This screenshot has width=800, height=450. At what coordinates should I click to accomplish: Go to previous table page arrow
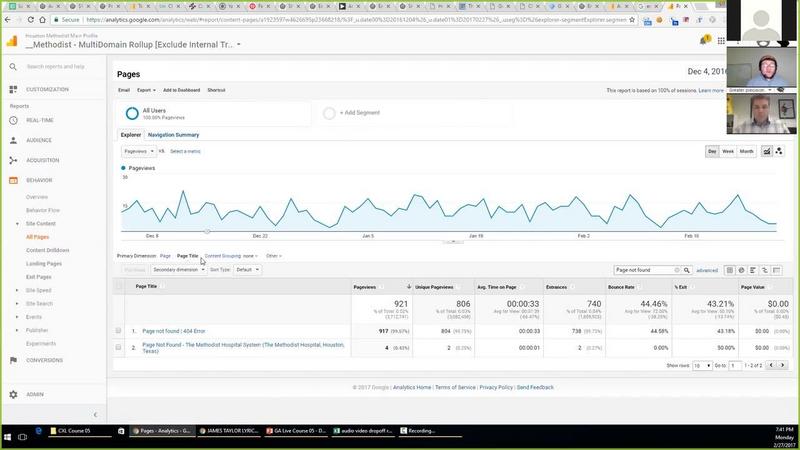pyautogui.click(x=771, y=365)
